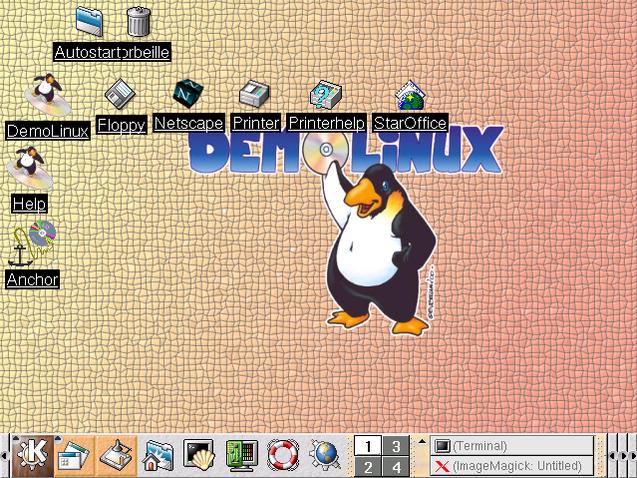The height and width of the screenshot is (478, 637).
Task: Open the Autostart folder icon
Action: 89,20
